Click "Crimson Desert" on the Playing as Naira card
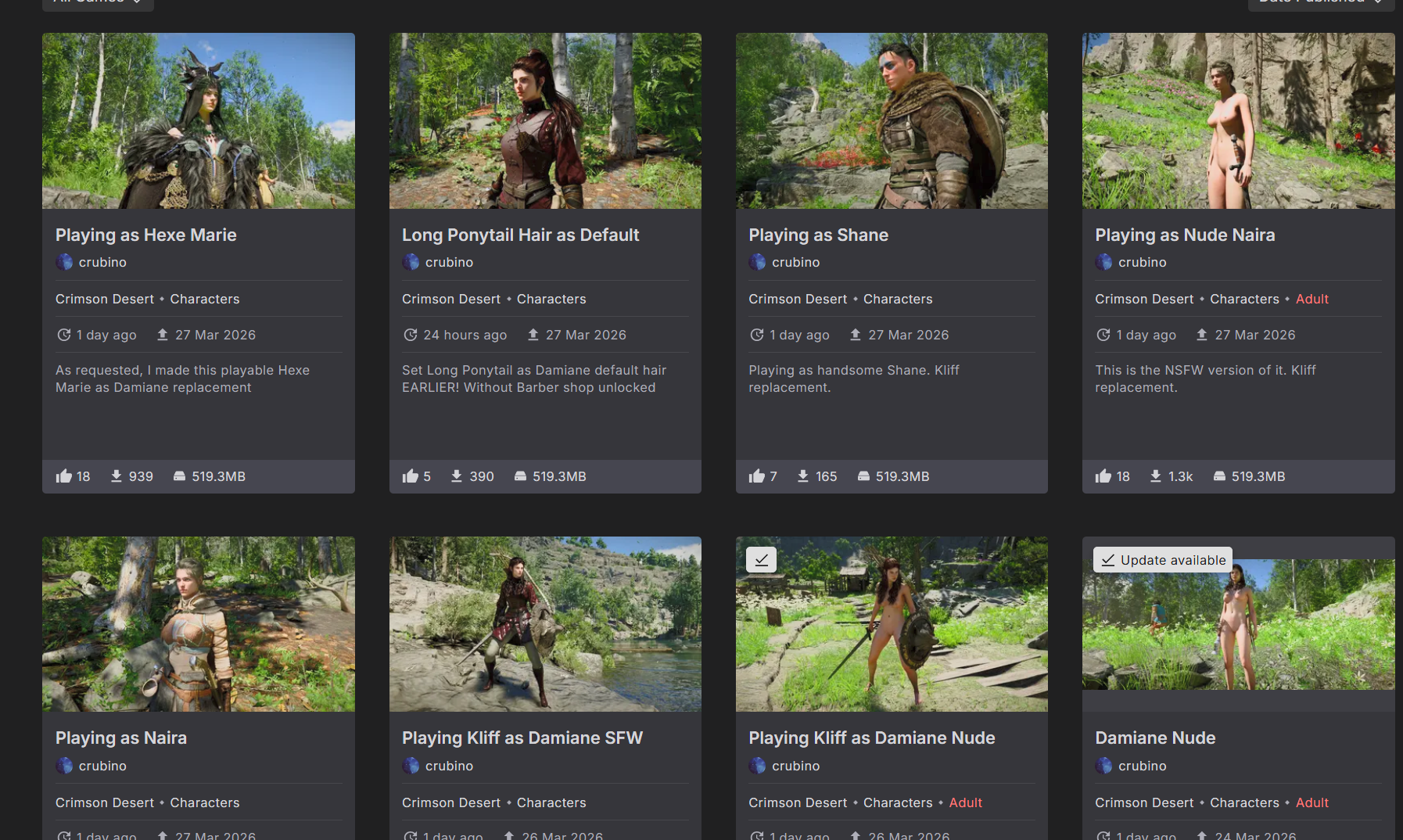The image size is (1403, 840). click(x=105, y=802)
